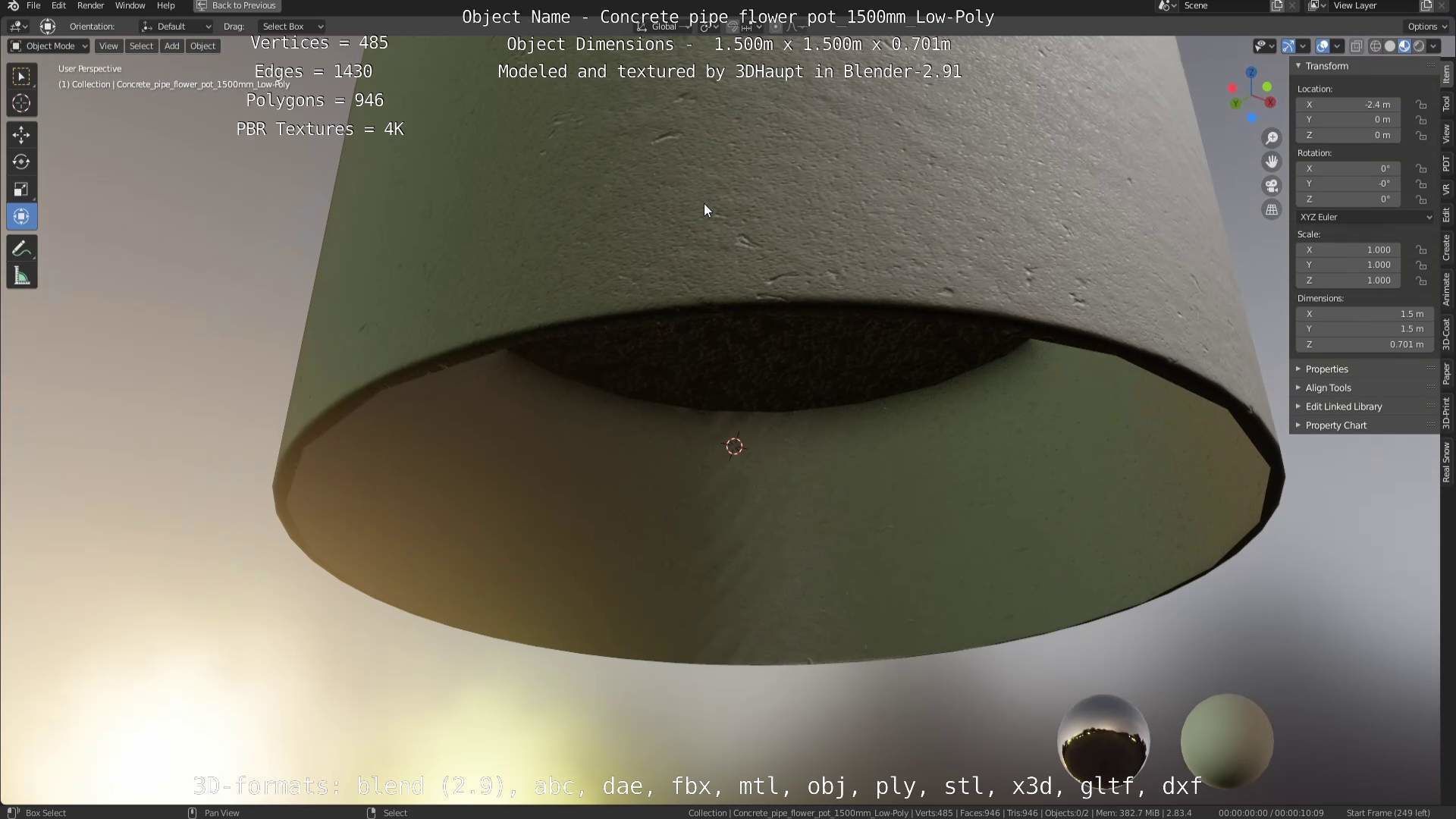The width and height of the screenshot is (1456, 819).
Task: Switch to Rendered shading
Action: point(1419,46)
